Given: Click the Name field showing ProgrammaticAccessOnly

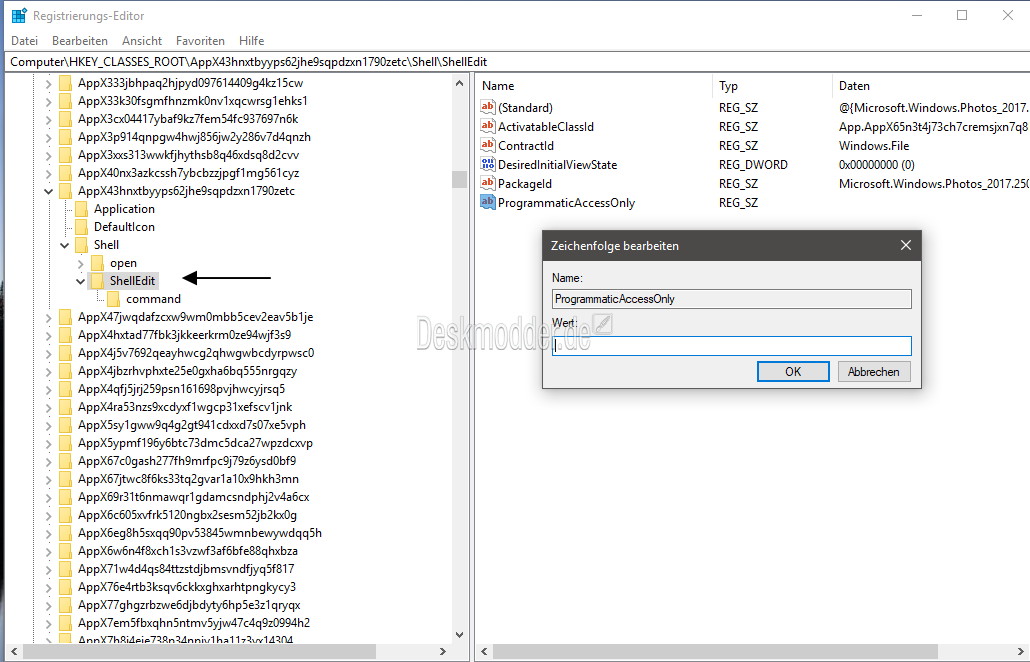Looking at the screenshot, I should (x=732, y=299).
